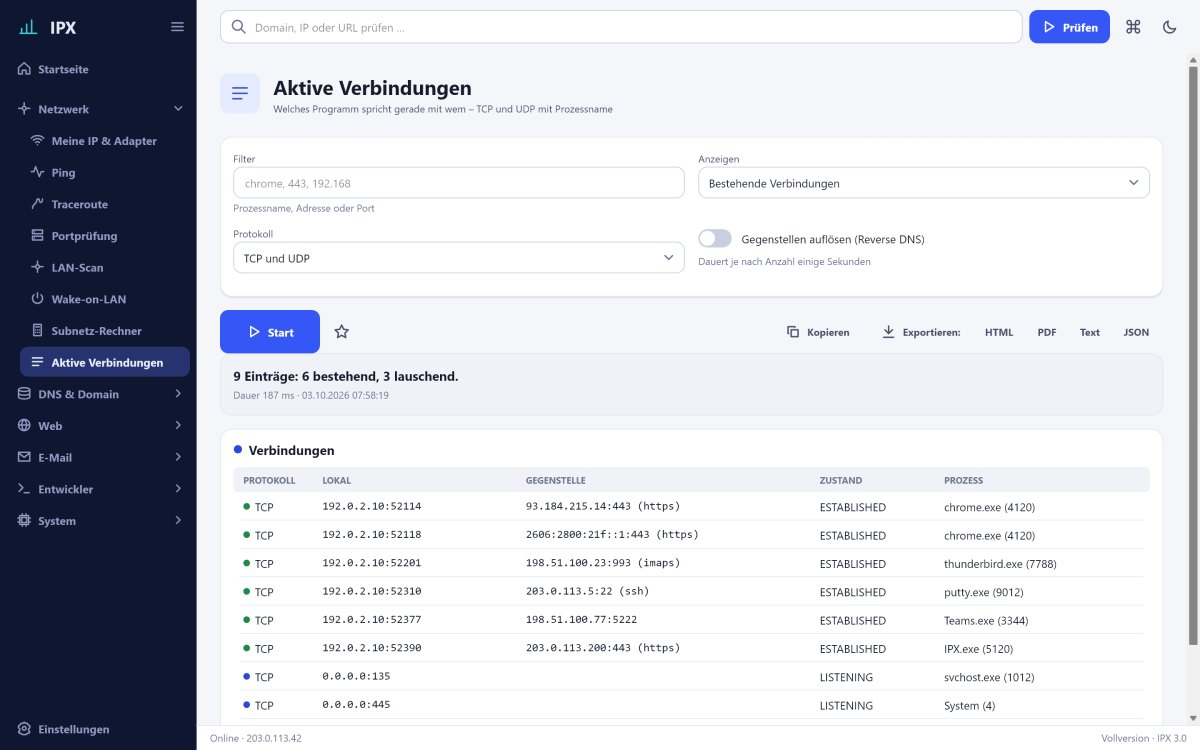1200x750 pixels.
Task: Export results as Text
Action: point(1090,332)
